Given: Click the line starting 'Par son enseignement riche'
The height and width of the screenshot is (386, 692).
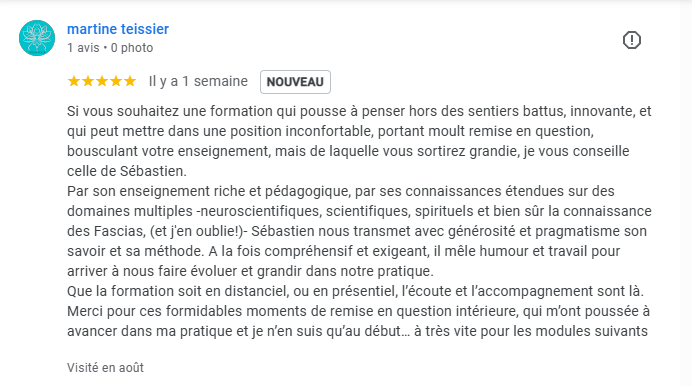Looking at the screenshot, I should [x=341, y=191].
